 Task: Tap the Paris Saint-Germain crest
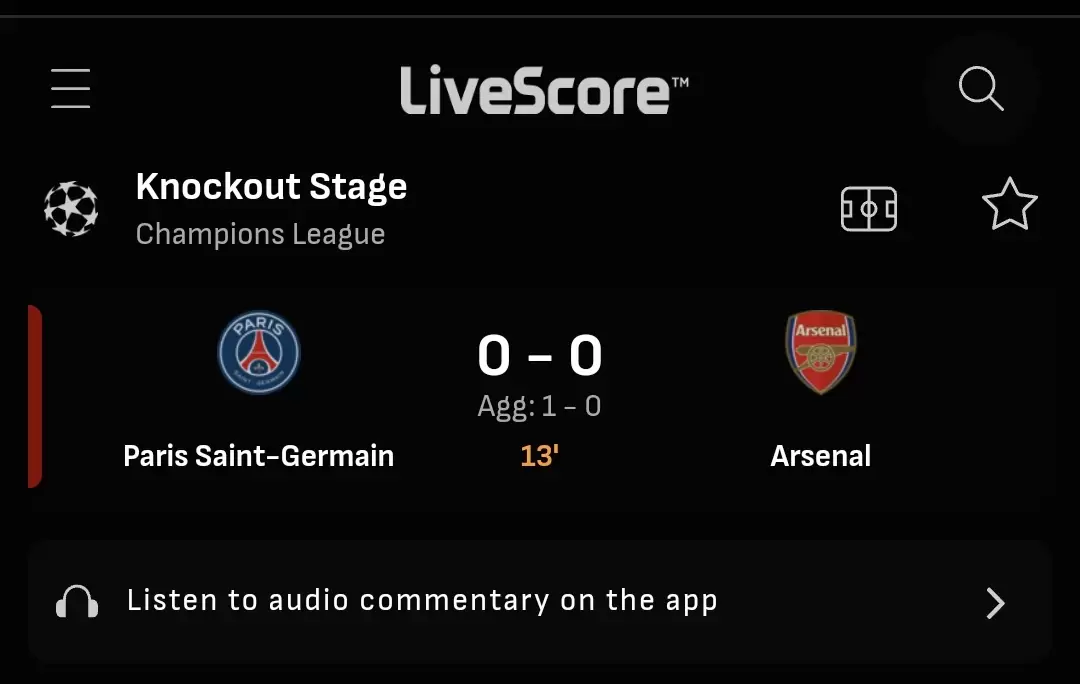259,352
